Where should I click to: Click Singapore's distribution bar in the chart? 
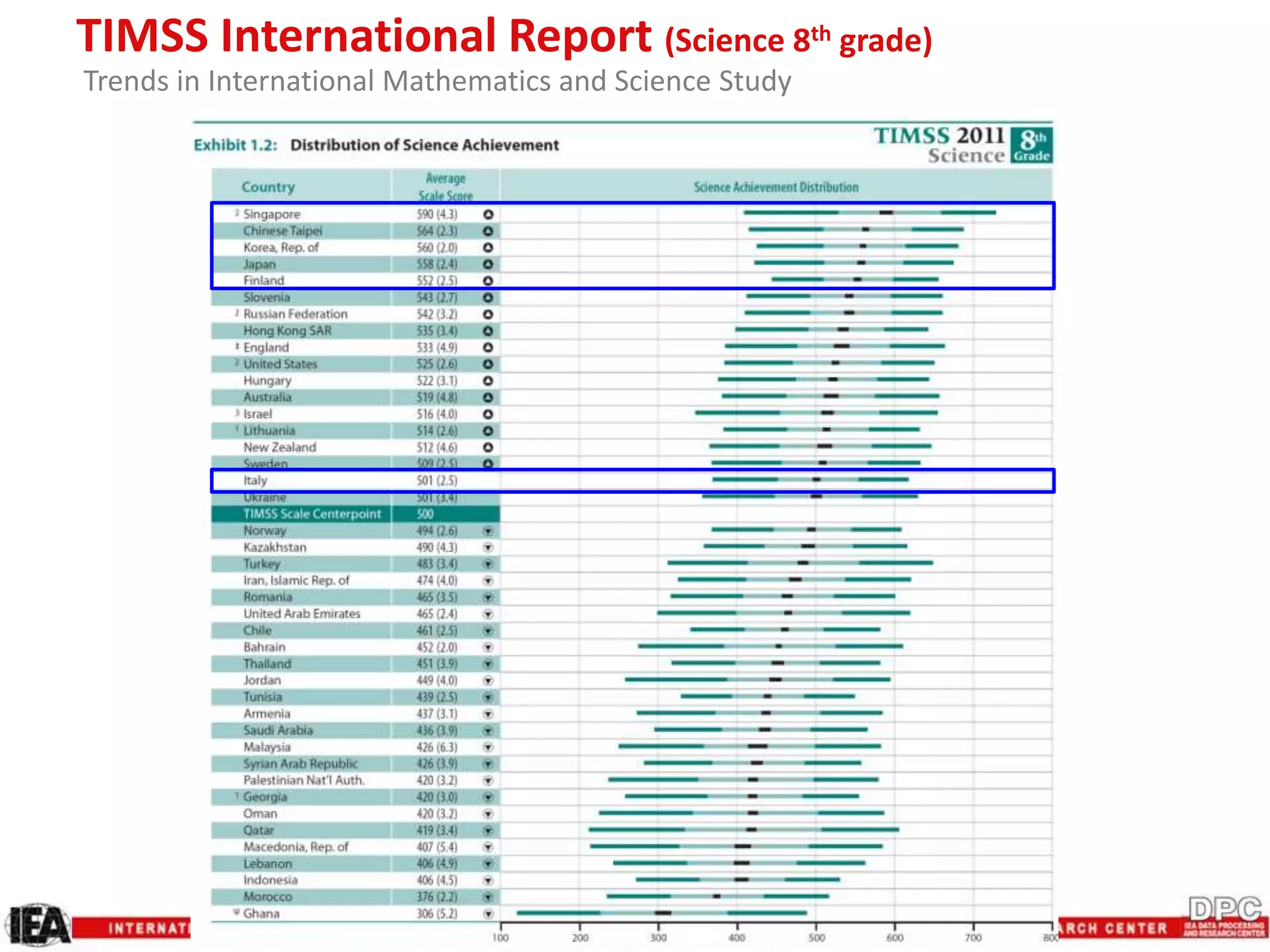pyautogui.click(x=870, y=213)
